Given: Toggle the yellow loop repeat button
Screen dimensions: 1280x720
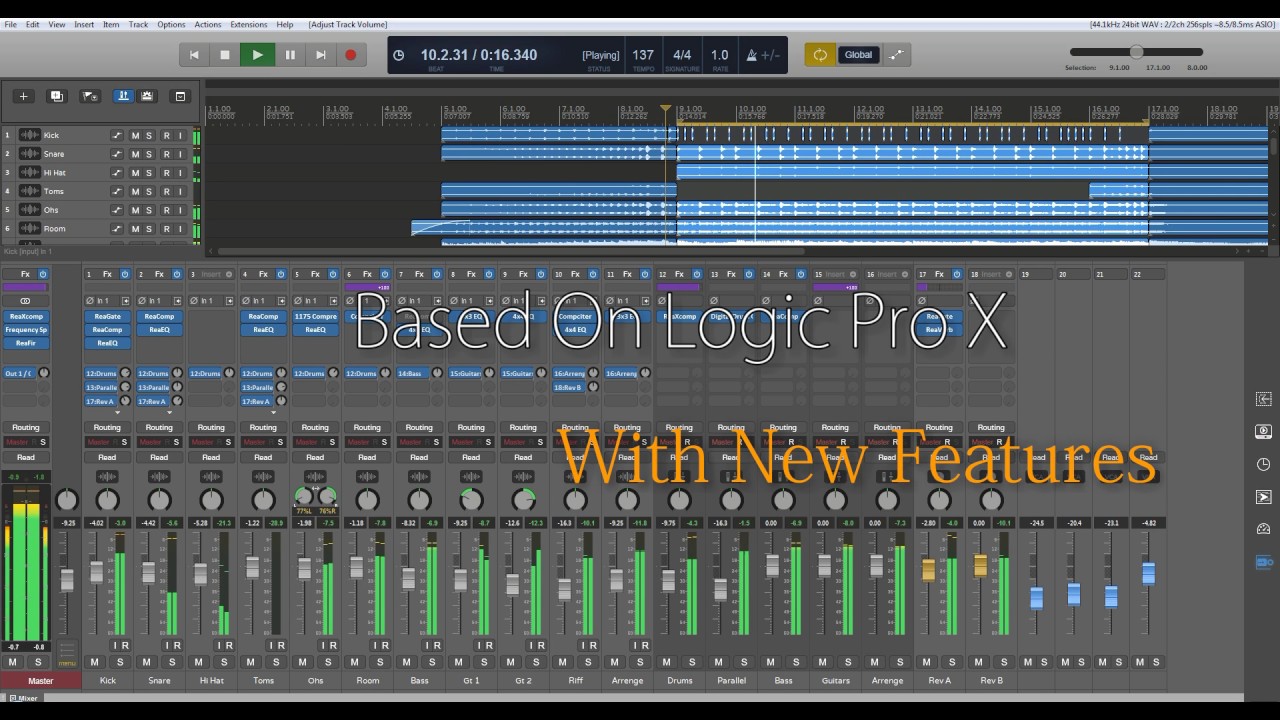Looking at the screenshot, I should click(x=820, y=55).
